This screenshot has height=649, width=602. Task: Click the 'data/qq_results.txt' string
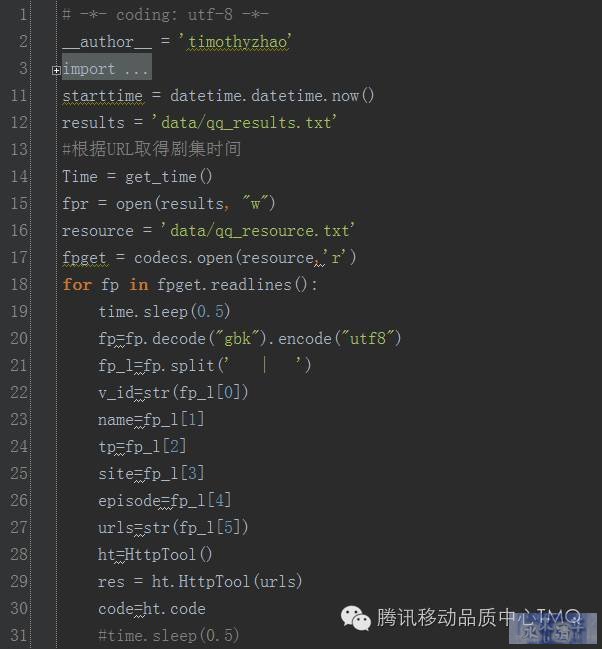click(x=246, y=123)
